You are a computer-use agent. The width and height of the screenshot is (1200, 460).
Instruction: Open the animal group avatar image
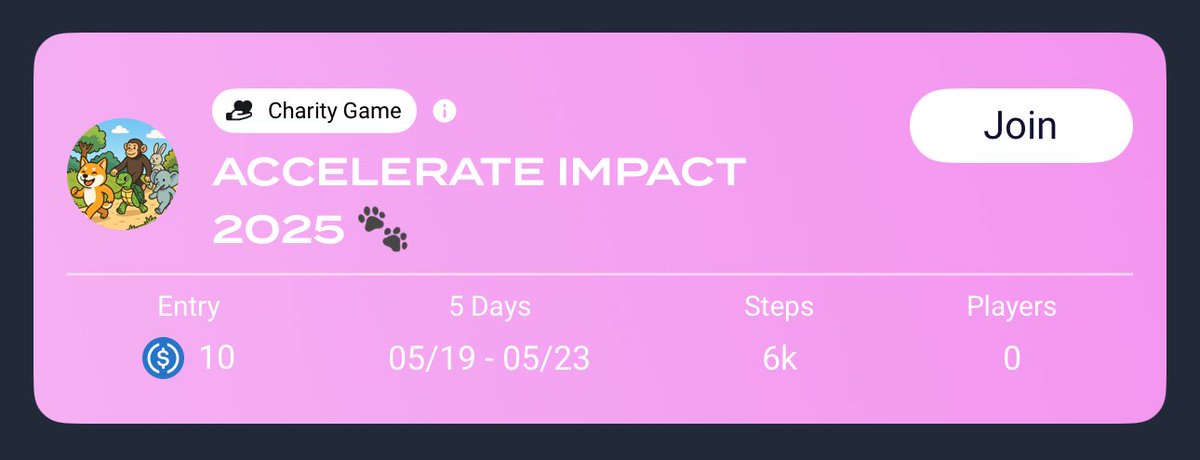[x=125, y=174]
